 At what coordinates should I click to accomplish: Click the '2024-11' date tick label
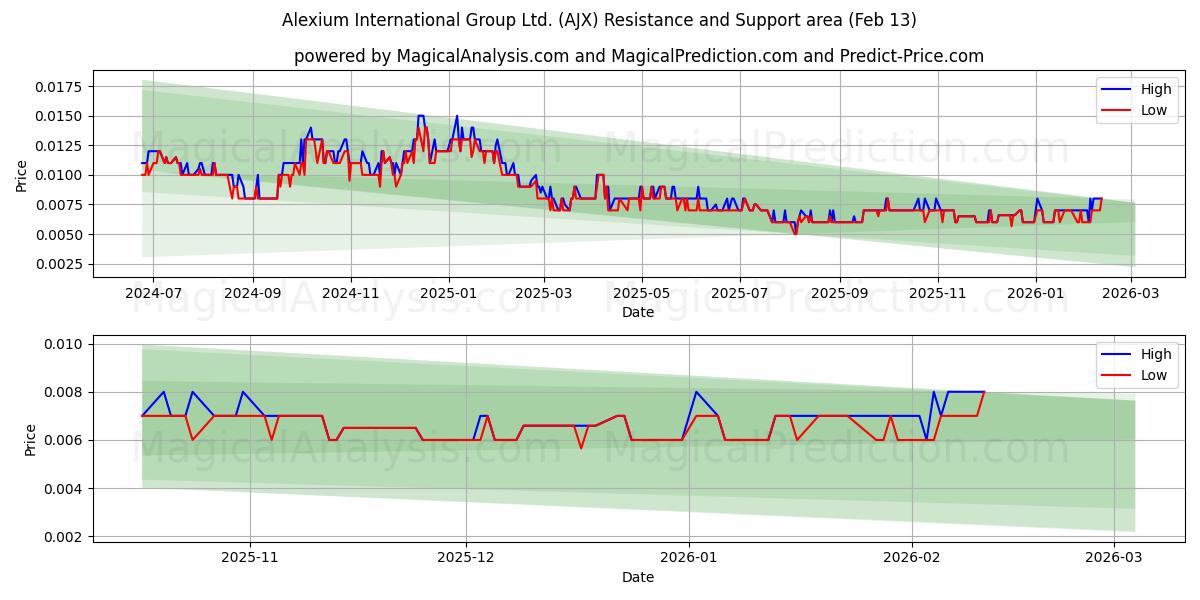click(350, 294)
